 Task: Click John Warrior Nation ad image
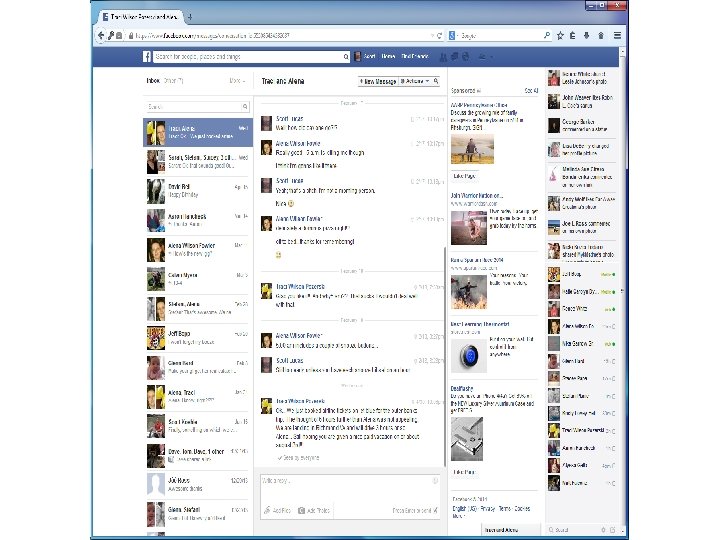pos(469,228)
